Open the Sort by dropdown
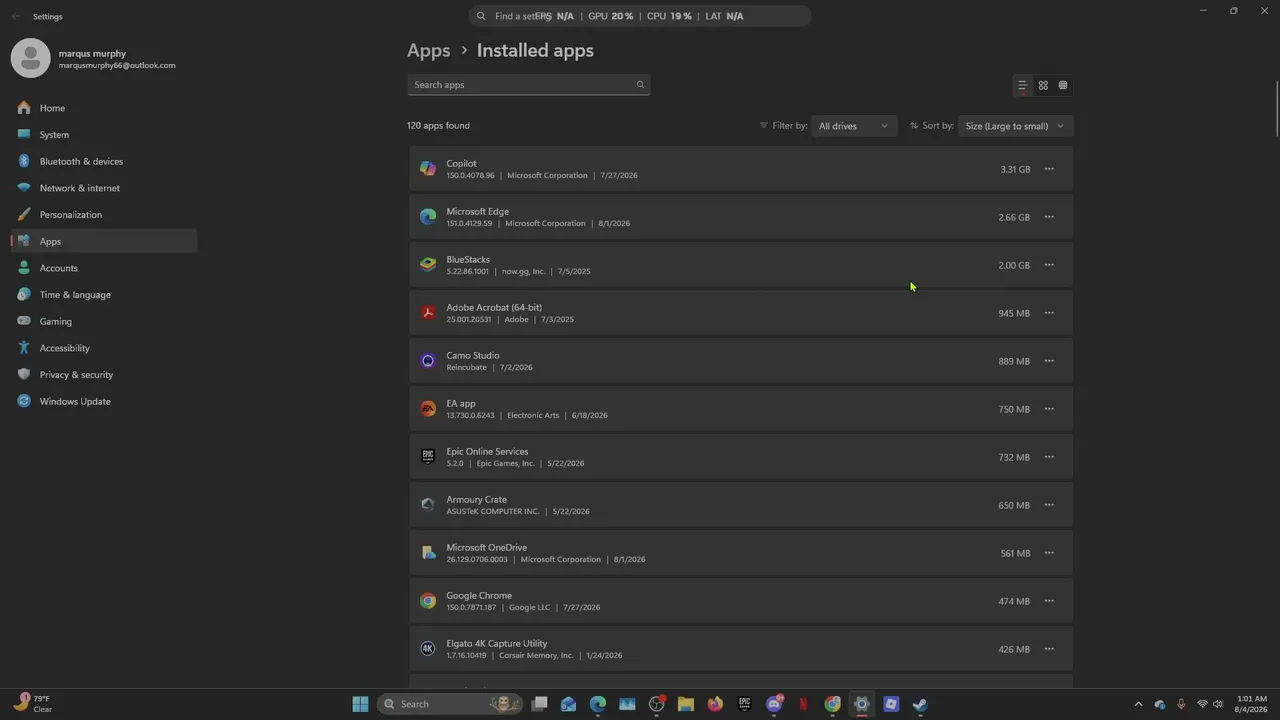Image resolution: width=1280 pixels, height=720 pixels. pyautogui.click(x=1015, y=126)
